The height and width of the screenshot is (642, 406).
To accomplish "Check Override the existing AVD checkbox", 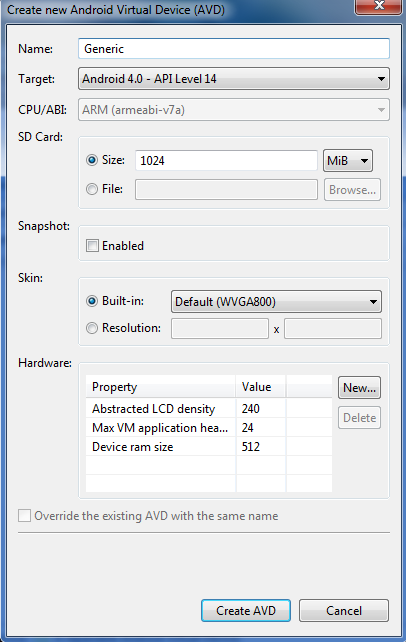I will pyautogui.click(x=25, y=515).
